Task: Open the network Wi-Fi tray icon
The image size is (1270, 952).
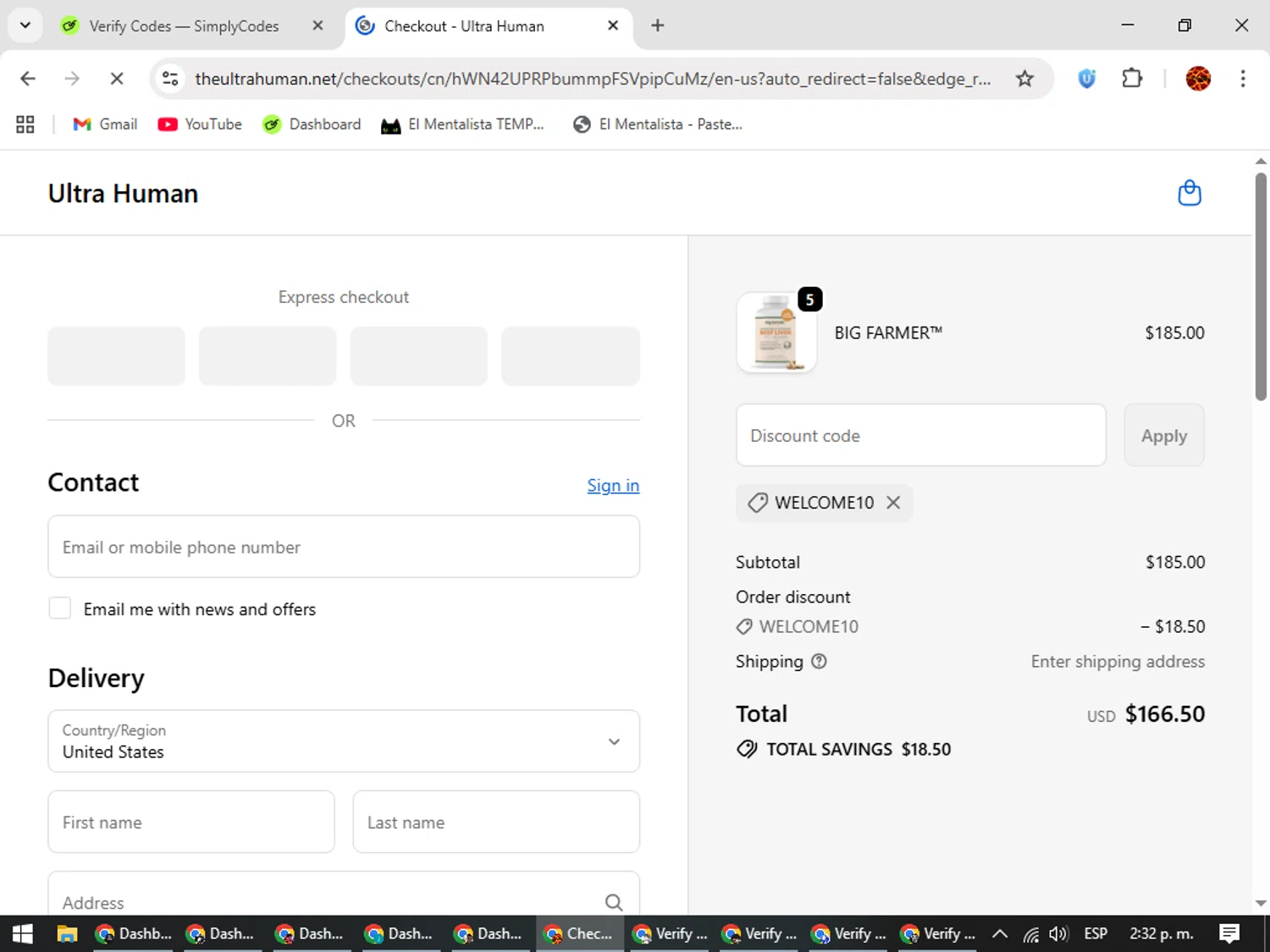Action: pyautogui.click(x=1030, y=934)
